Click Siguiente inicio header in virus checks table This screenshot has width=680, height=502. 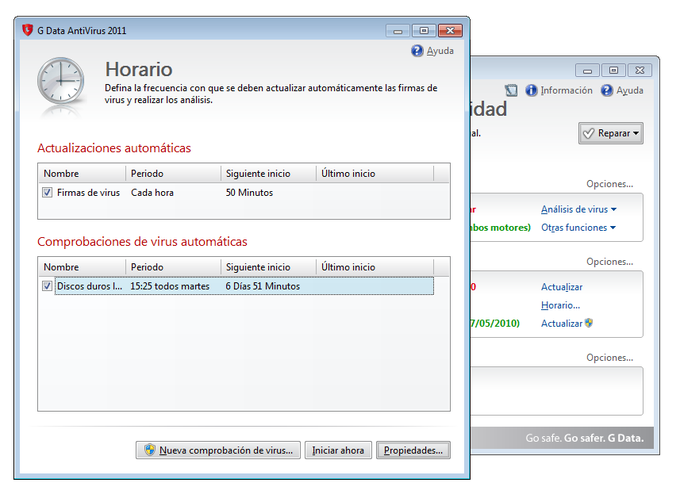point(268,267)
